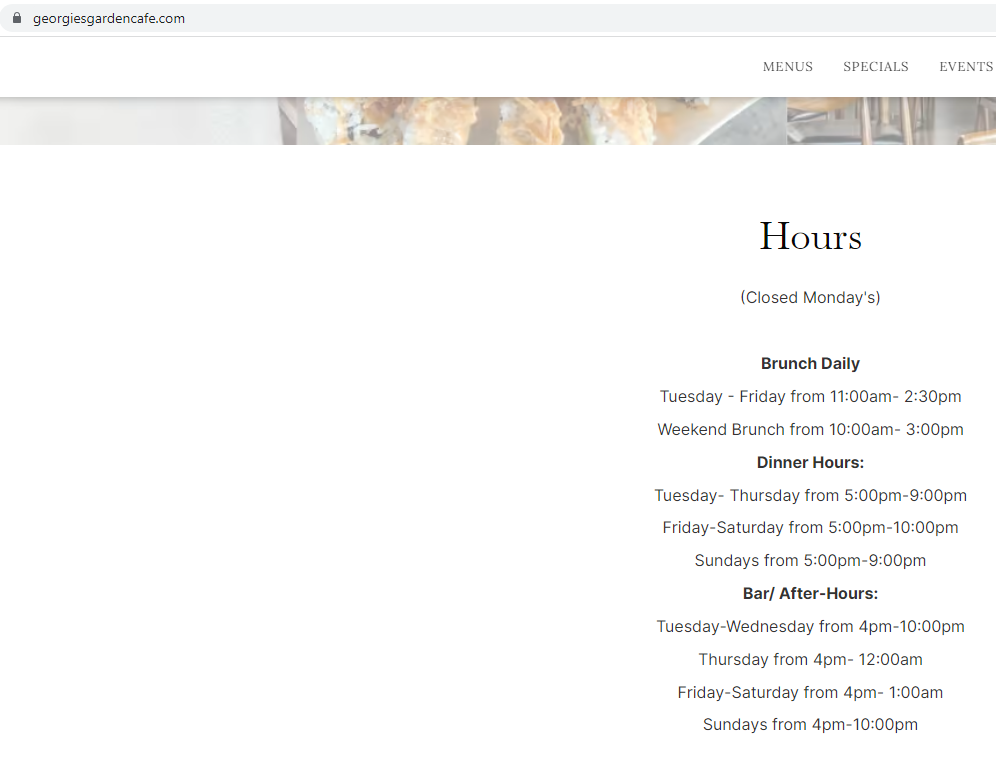Click Sundays 4pm-10:00pm bar hours

point(810,725)
